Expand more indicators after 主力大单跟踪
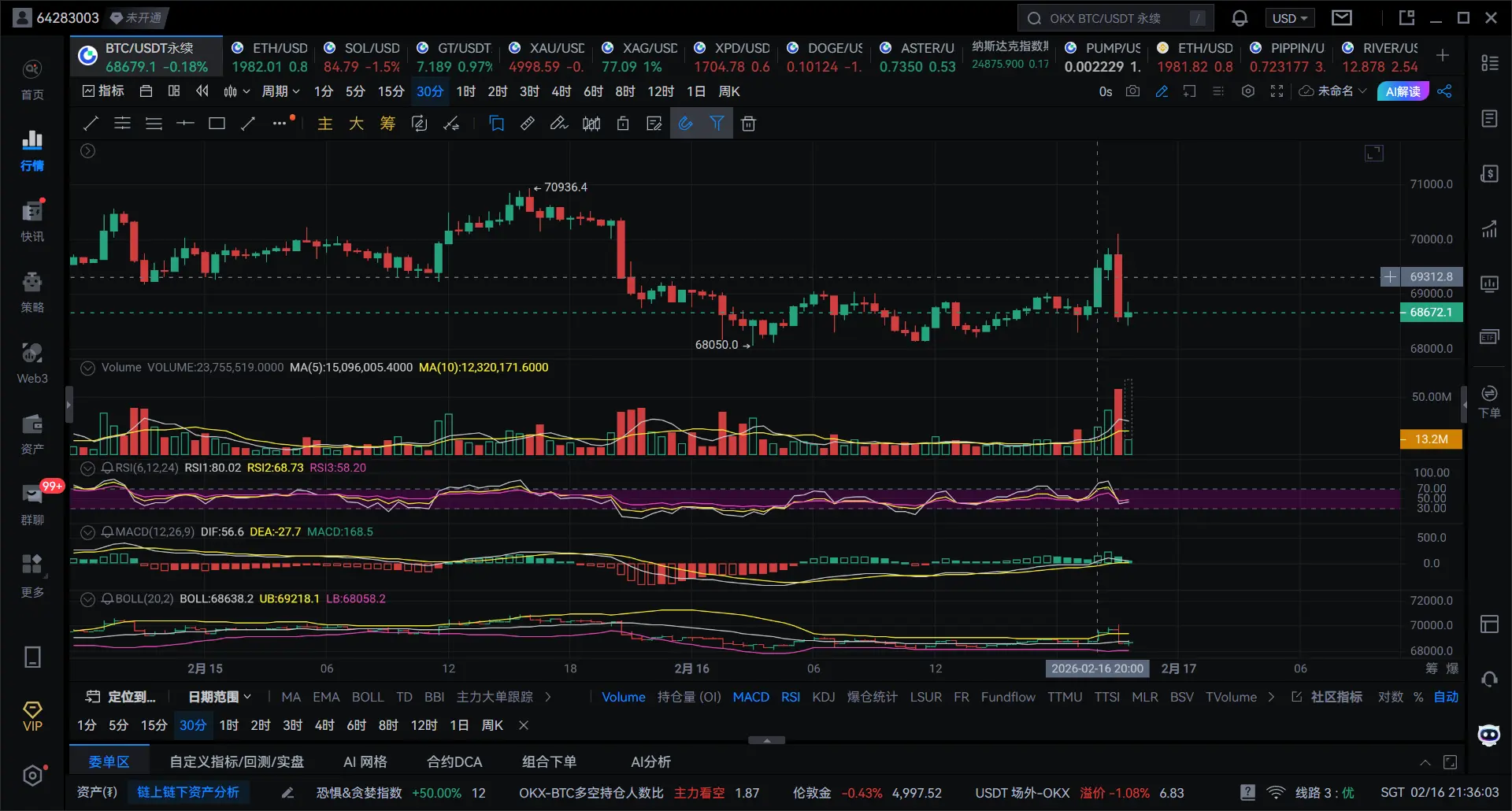 (548, 697)
